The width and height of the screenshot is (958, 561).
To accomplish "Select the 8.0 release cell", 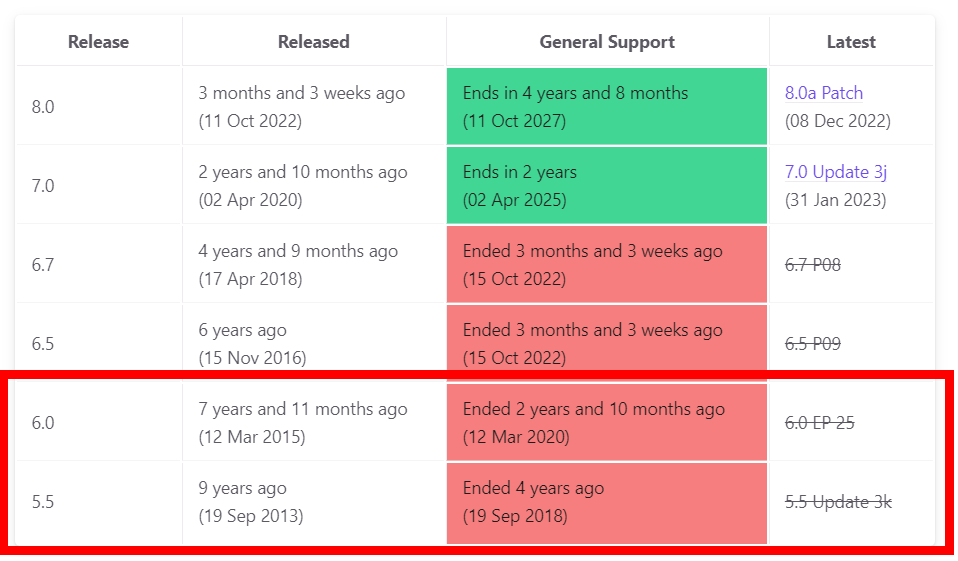I will coord(43,107).
